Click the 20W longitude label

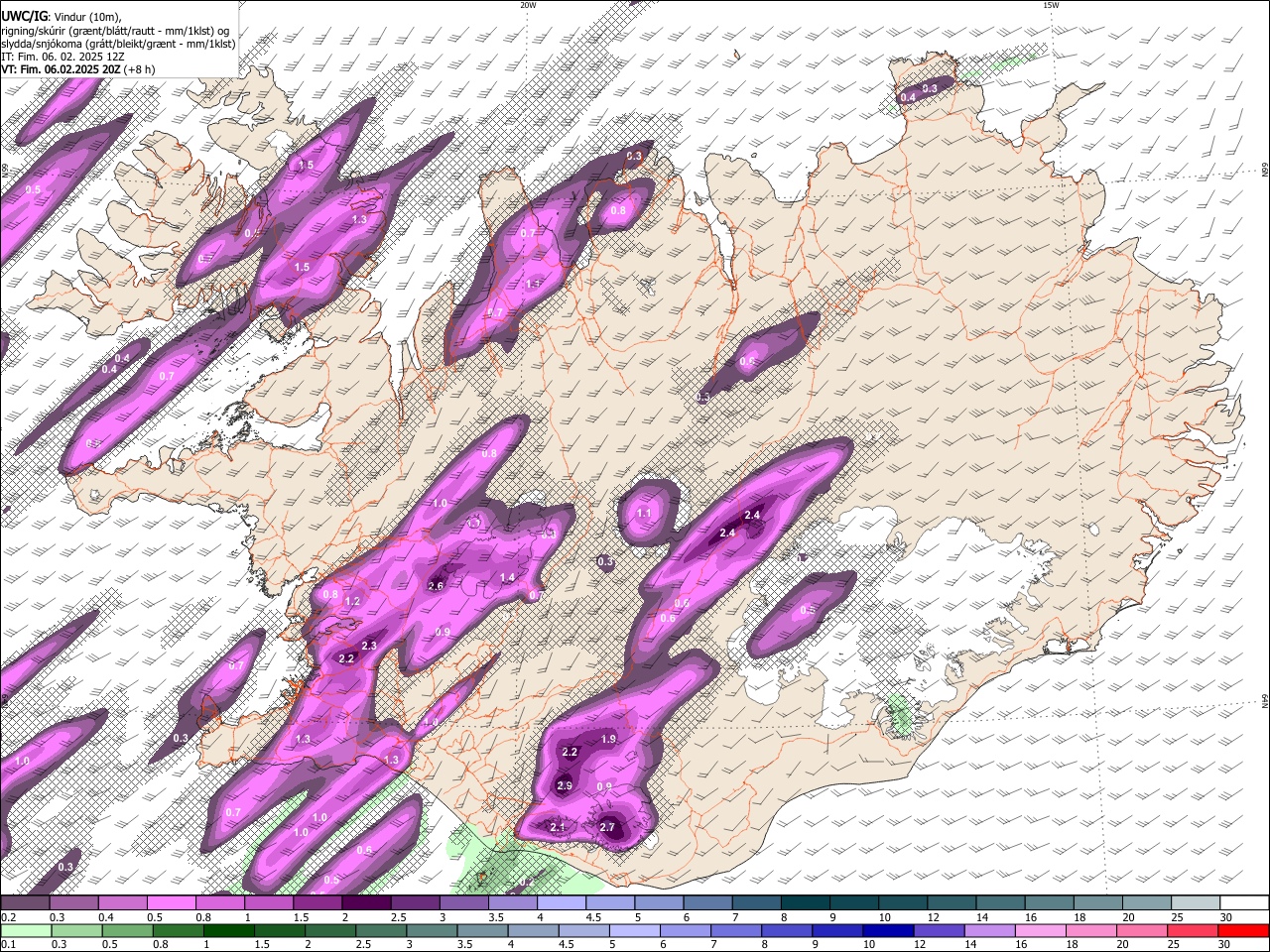click(x=528, y=5)
